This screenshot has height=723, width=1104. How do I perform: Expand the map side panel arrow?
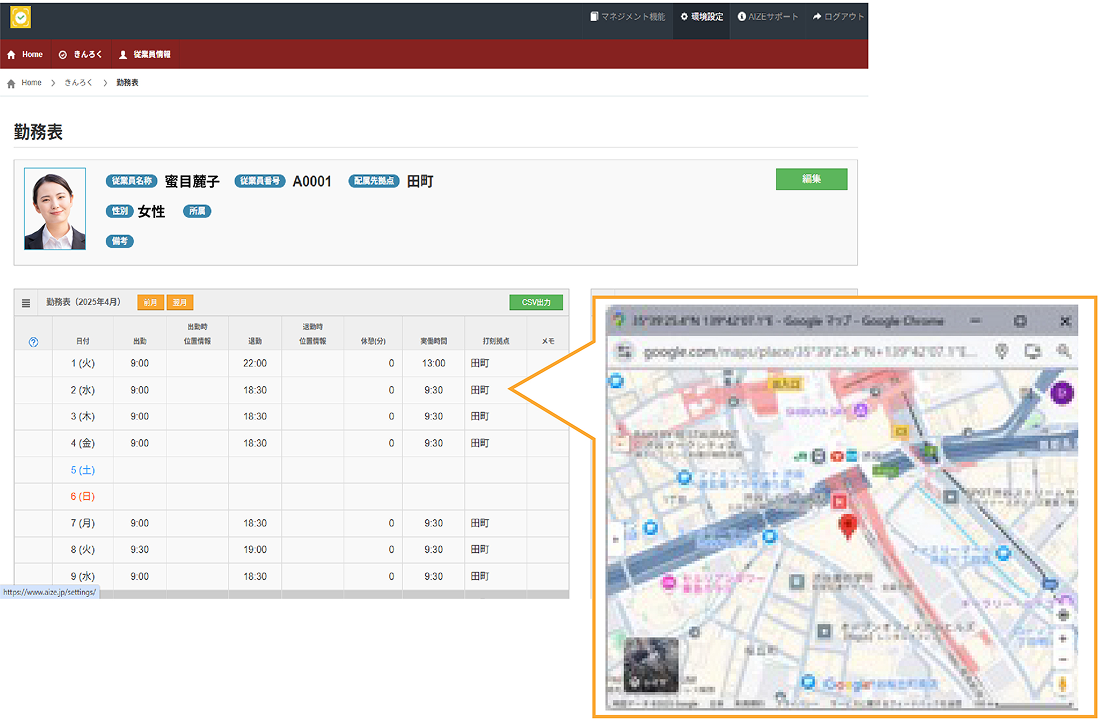[615, 539]
